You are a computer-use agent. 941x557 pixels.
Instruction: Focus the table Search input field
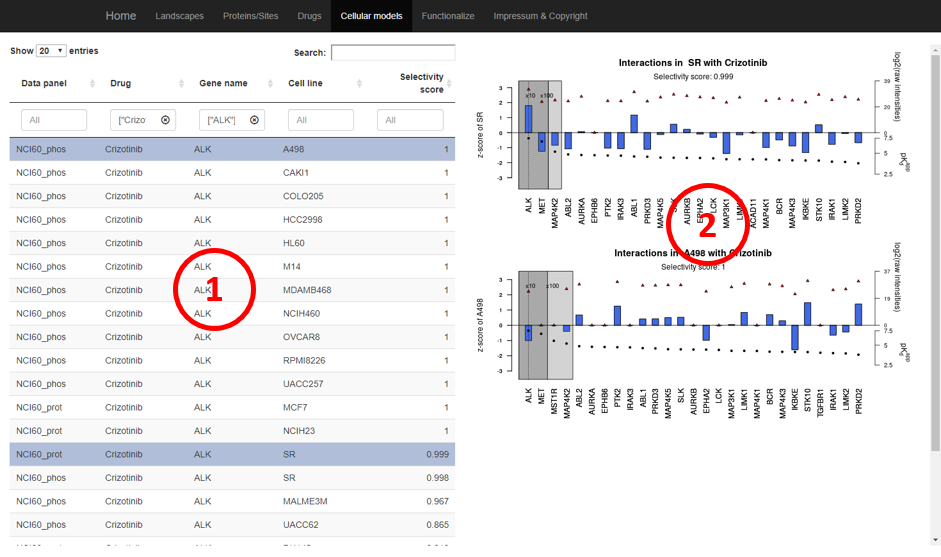pyautogui.click(x=392, y=52)
